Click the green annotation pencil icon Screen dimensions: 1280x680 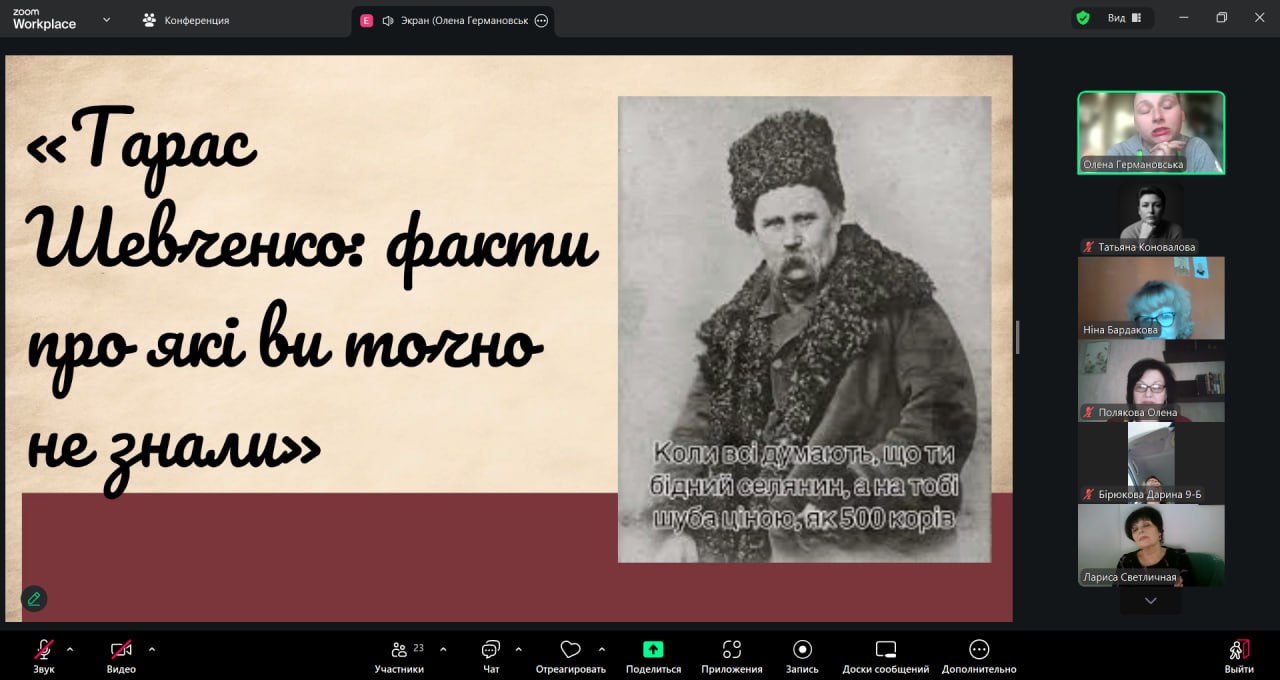34,598
